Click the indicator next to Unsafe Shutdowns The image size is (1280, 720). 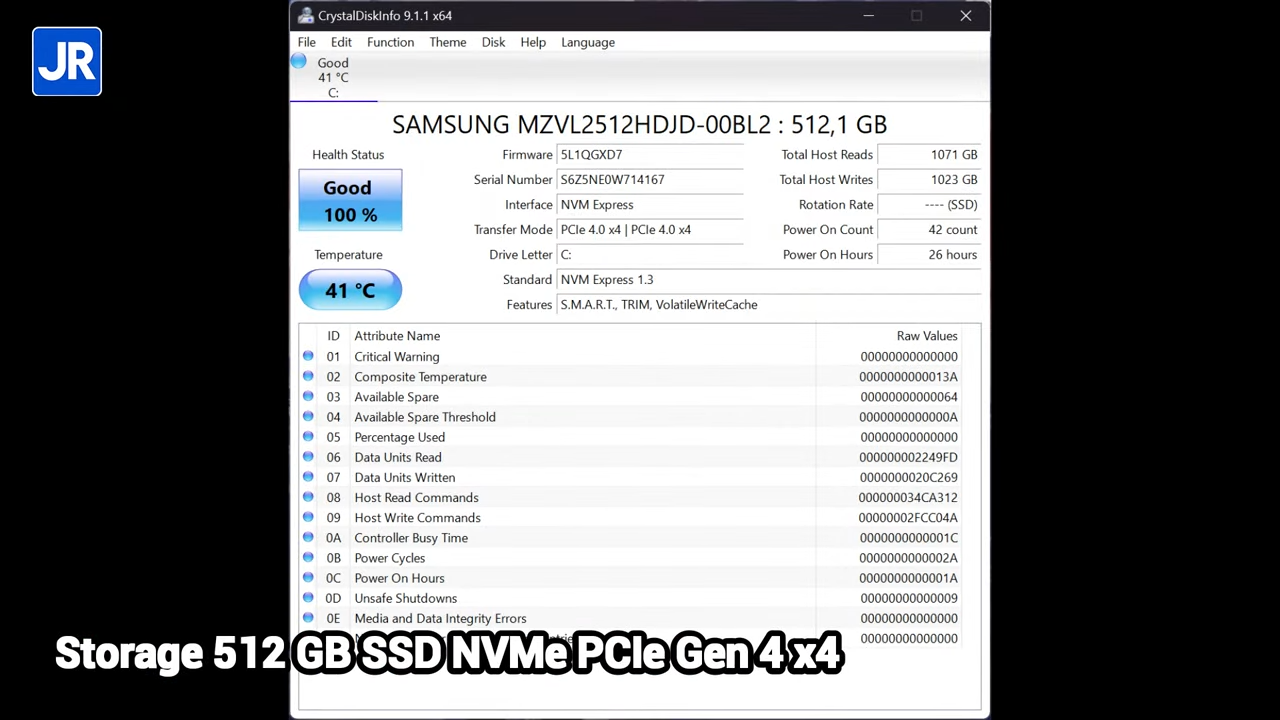[x=308, y=598]
